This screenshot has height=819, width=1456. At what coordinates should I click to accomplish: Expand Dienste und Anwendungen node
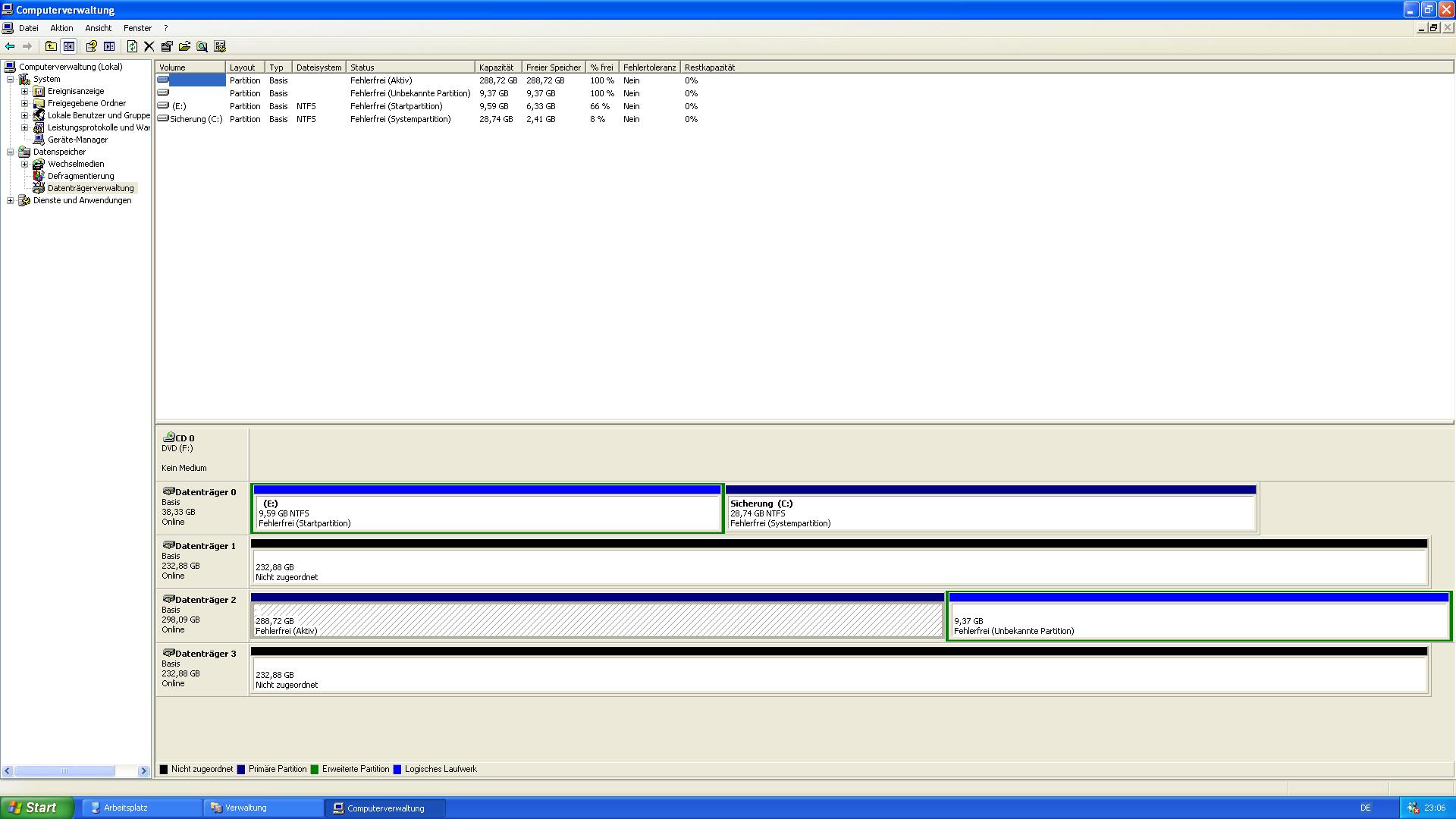pyautogui.click(x=11, y=200)
